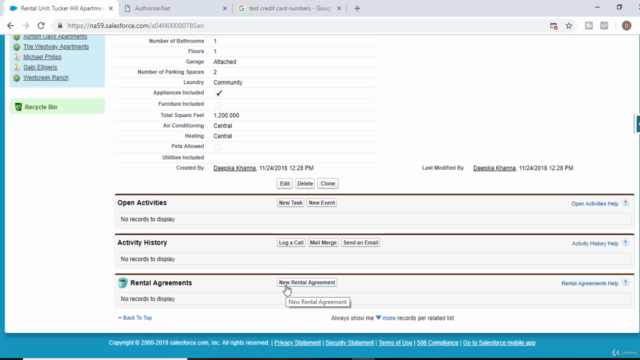Screen dimensions: 640x360
Task: Open a new browser tab
Action: point(357,8)
